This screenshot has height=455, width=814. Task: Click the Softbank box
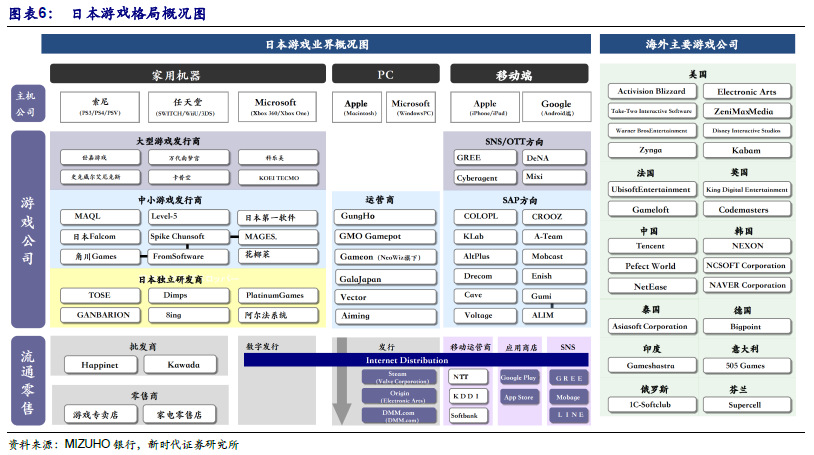(x=468, y=416)
